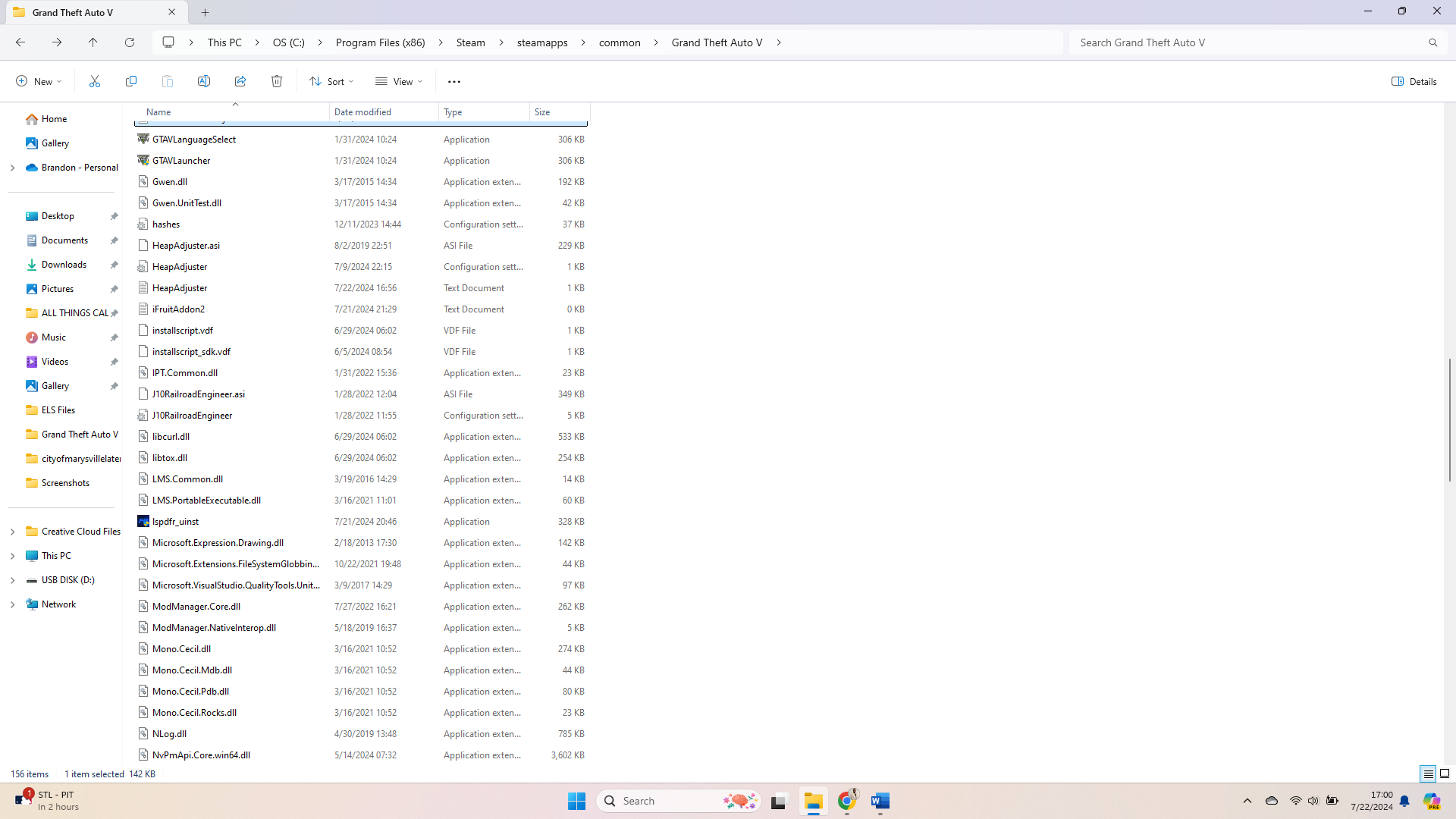Screen dimensions: 1456x819
Task: Open the See more ellipsis menu
Action: tap(454, 81)
